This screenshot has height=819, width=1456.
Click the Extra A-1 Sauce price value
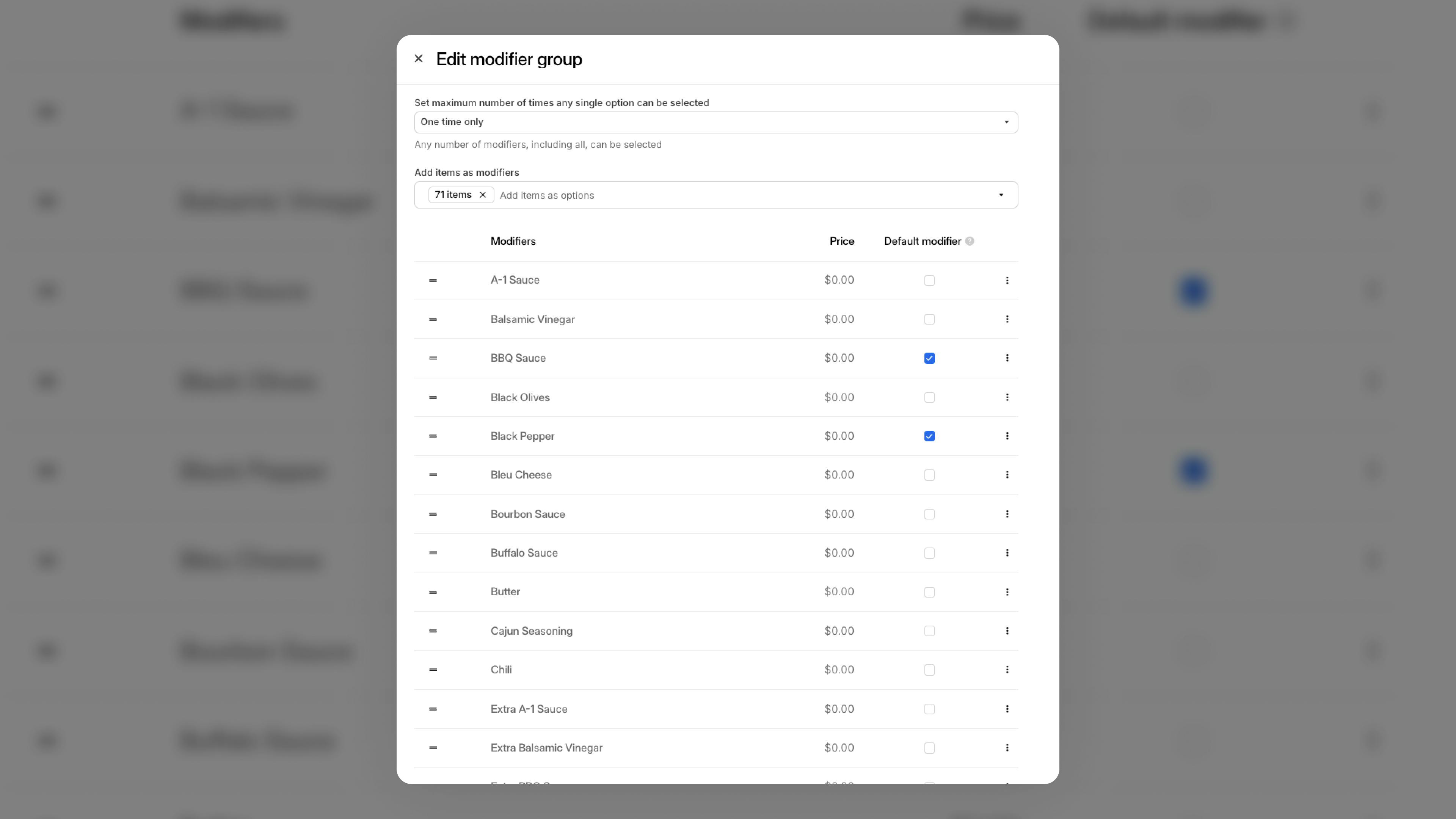tap(839, 709)
